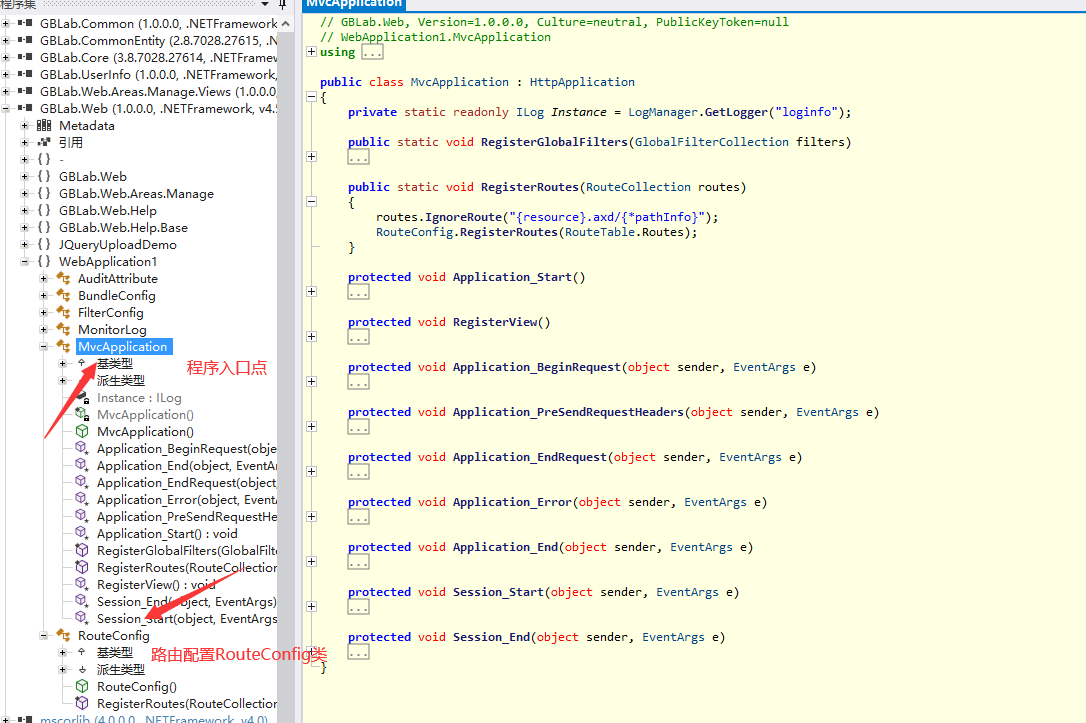Click the AuditAttribute class icon
This screenshot has width=1086, height=723.
(x=63, y=279)
